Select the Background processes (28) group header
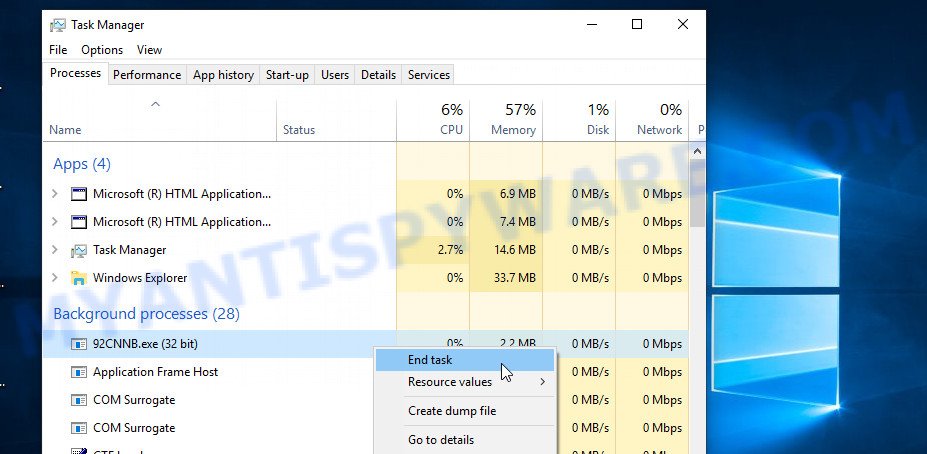 (147, 313)
